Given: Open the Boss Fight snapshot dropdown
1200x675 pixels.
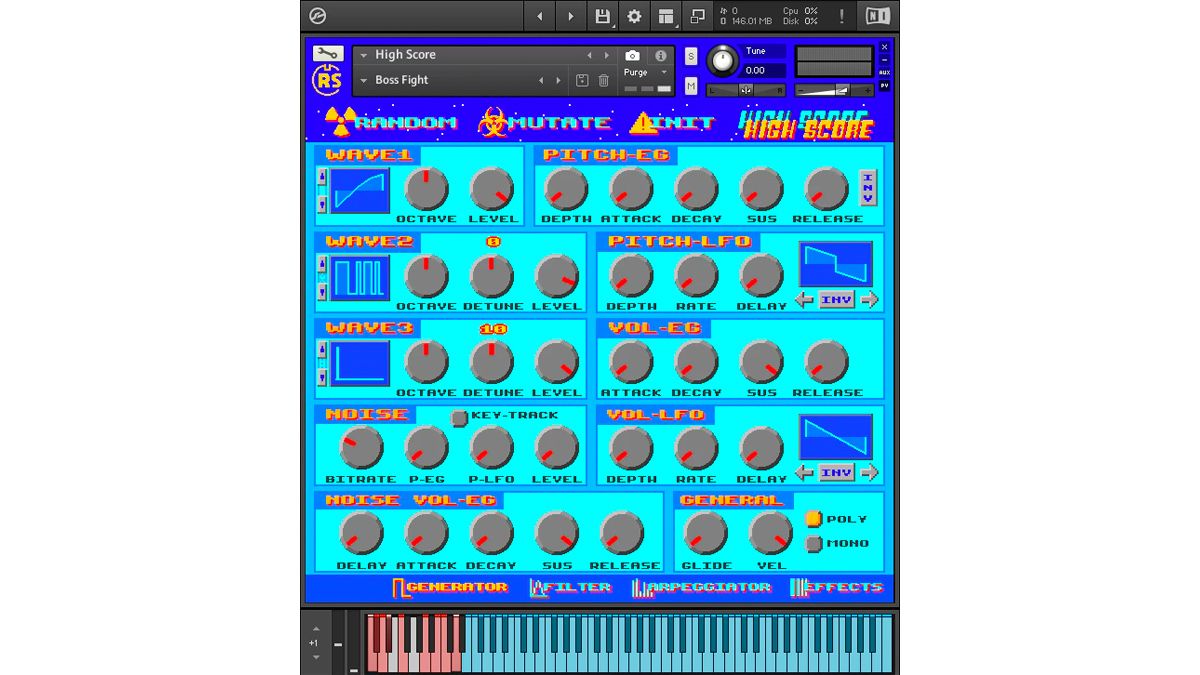Looking at the screenshot, I should point(363,81).
